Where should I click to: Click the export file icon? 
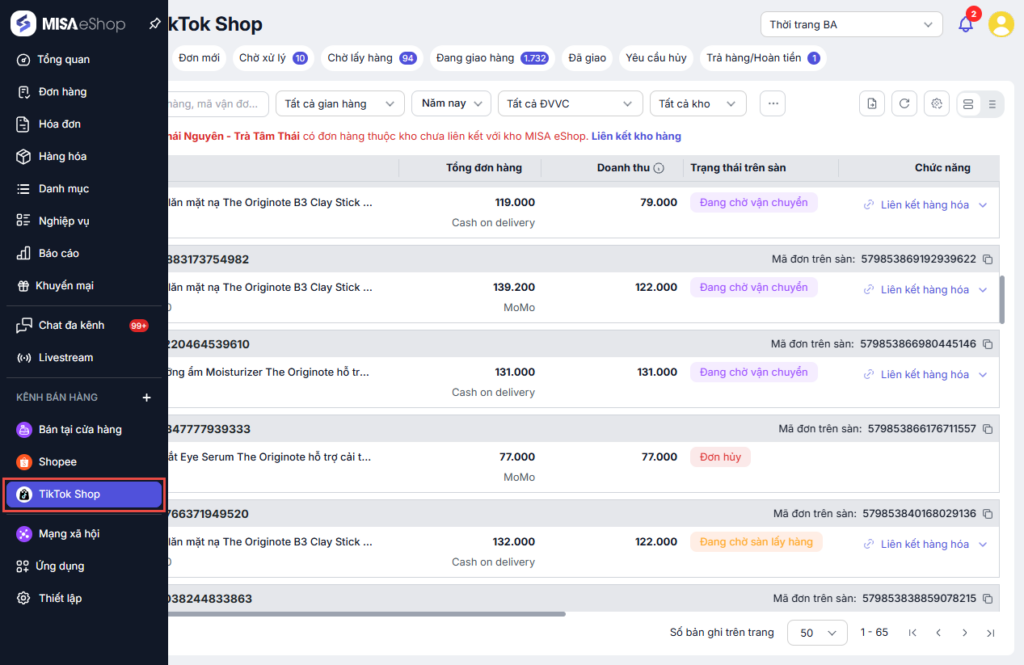click(x=872, y=103)
